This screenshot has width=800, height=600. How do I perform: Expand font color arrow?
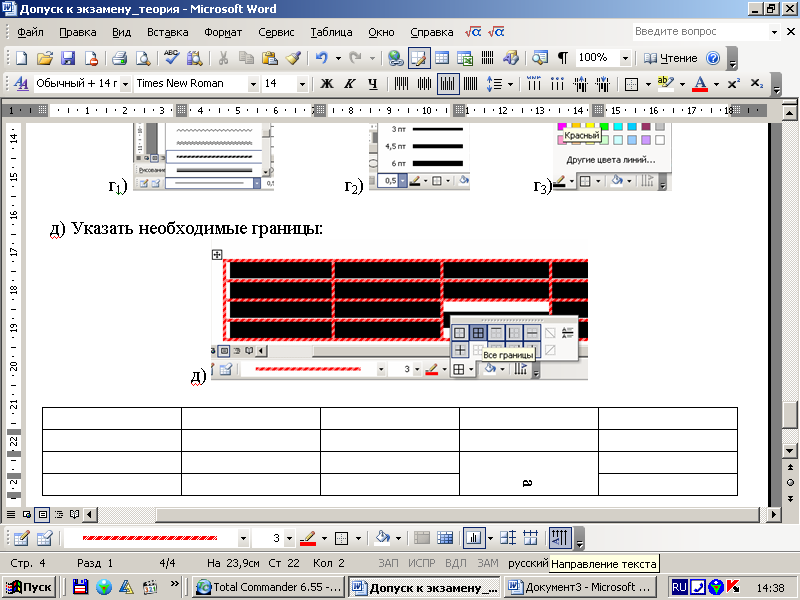pos(716,84)
